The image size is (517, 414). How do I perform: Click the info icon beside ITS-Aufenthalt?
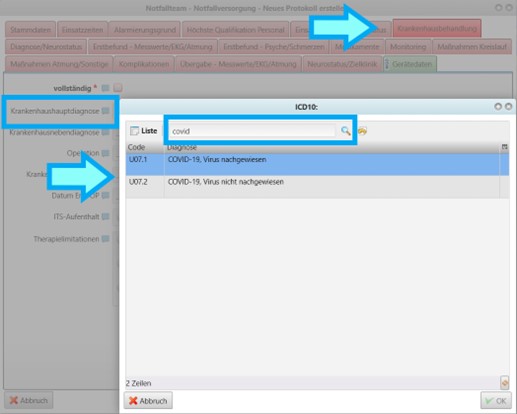pos(105,217)
